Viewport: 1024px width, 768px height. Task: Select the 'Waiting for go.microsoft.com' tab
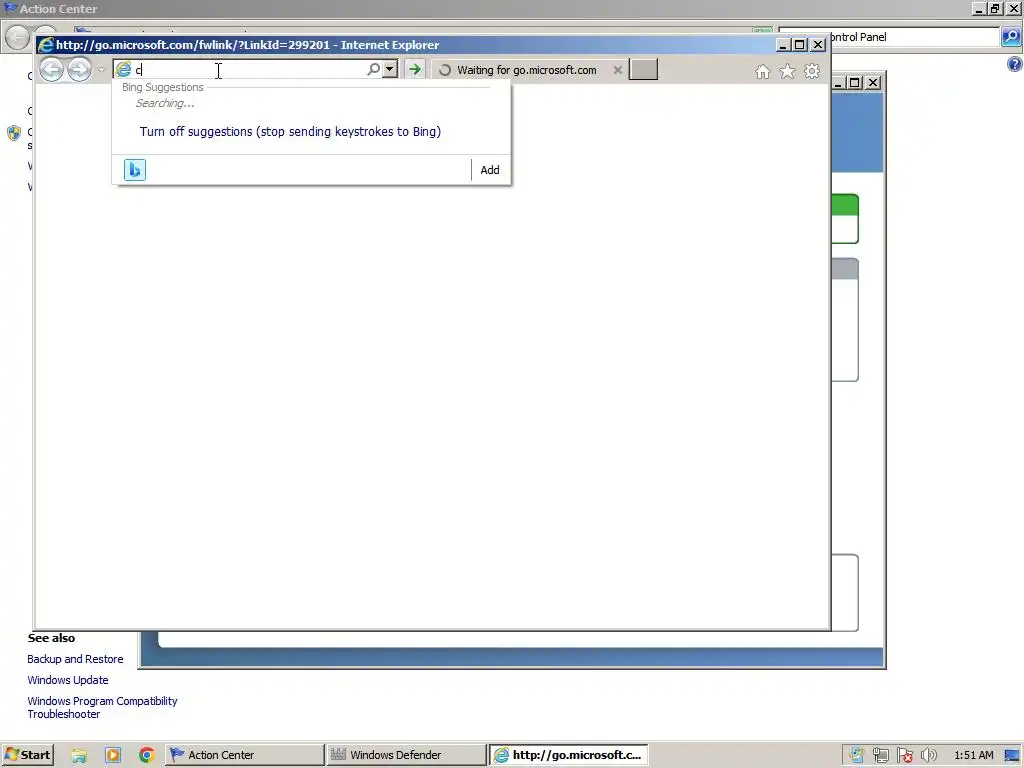point(526,70)
